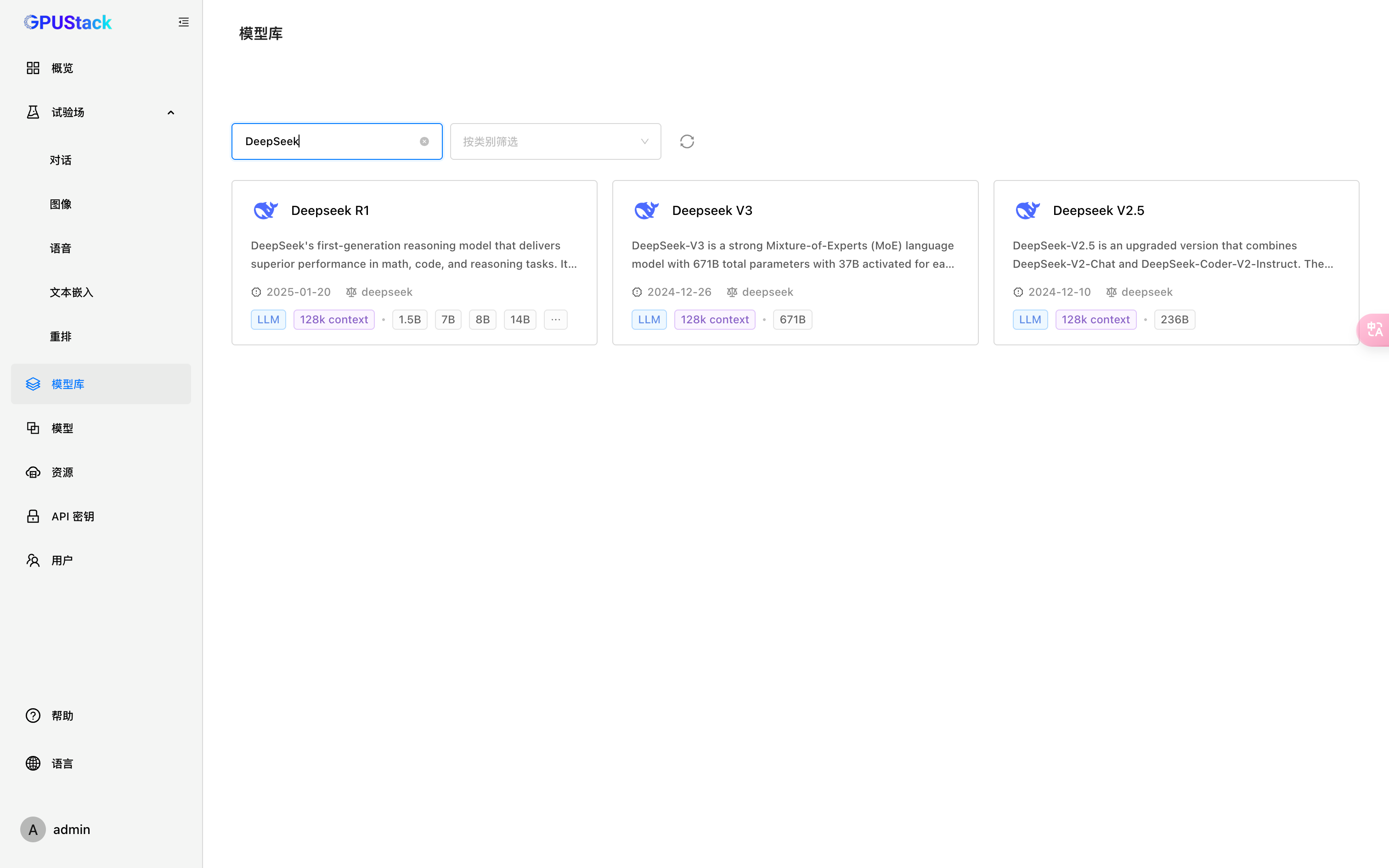Click the admin user avatar
The height and width of the screenshot is (868, 1389).
pyautogui.click(x=33, y=829)
